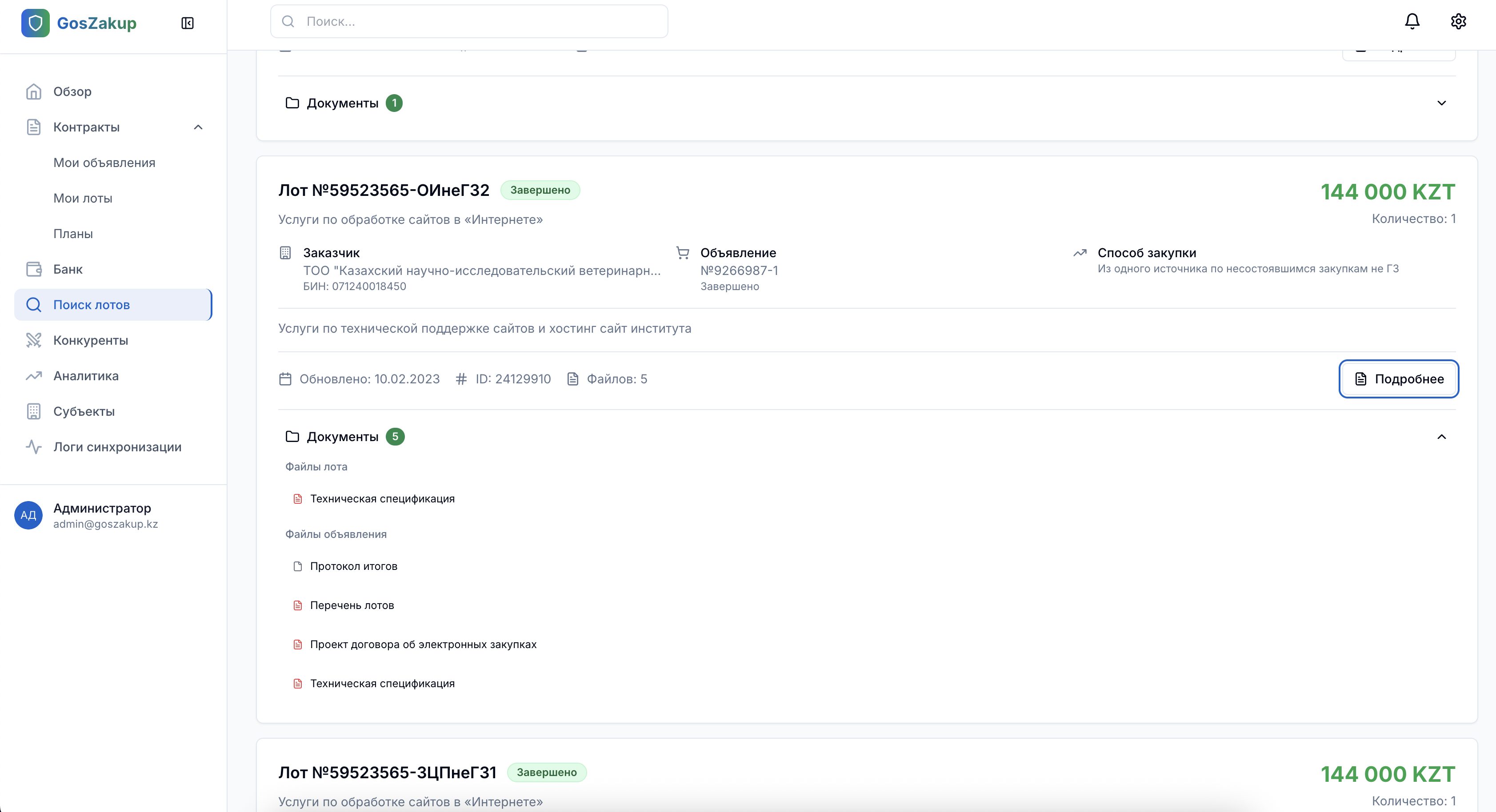Expand Документы section with 1 file
Image resolution: width=1496 pixels, height=812 pixels.
(x=1441, y=103)
